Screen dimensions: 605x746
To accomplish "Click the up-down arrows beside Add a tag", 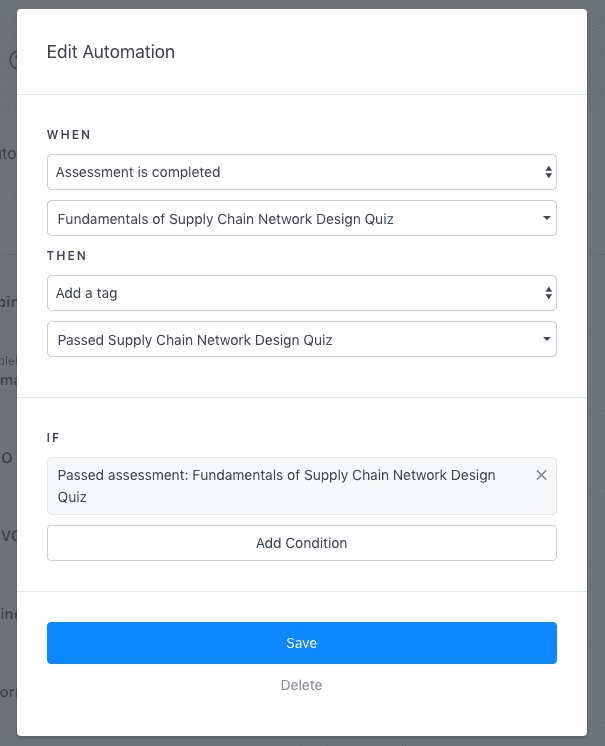I will (x=548, y=293).
